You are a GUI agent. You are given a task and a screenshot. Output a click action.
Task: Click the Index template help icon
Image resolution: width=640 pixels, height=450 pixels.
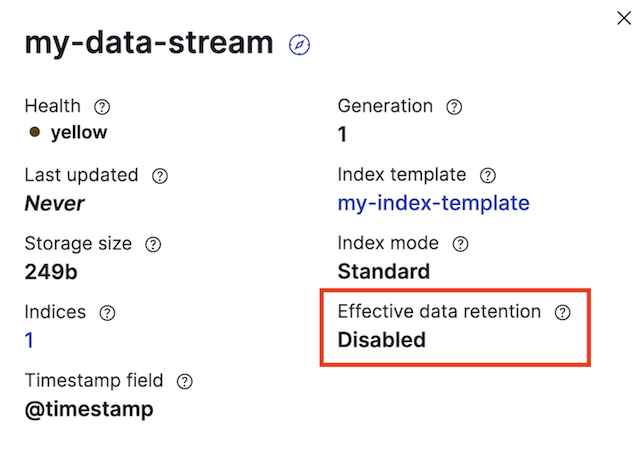(488, 175)
